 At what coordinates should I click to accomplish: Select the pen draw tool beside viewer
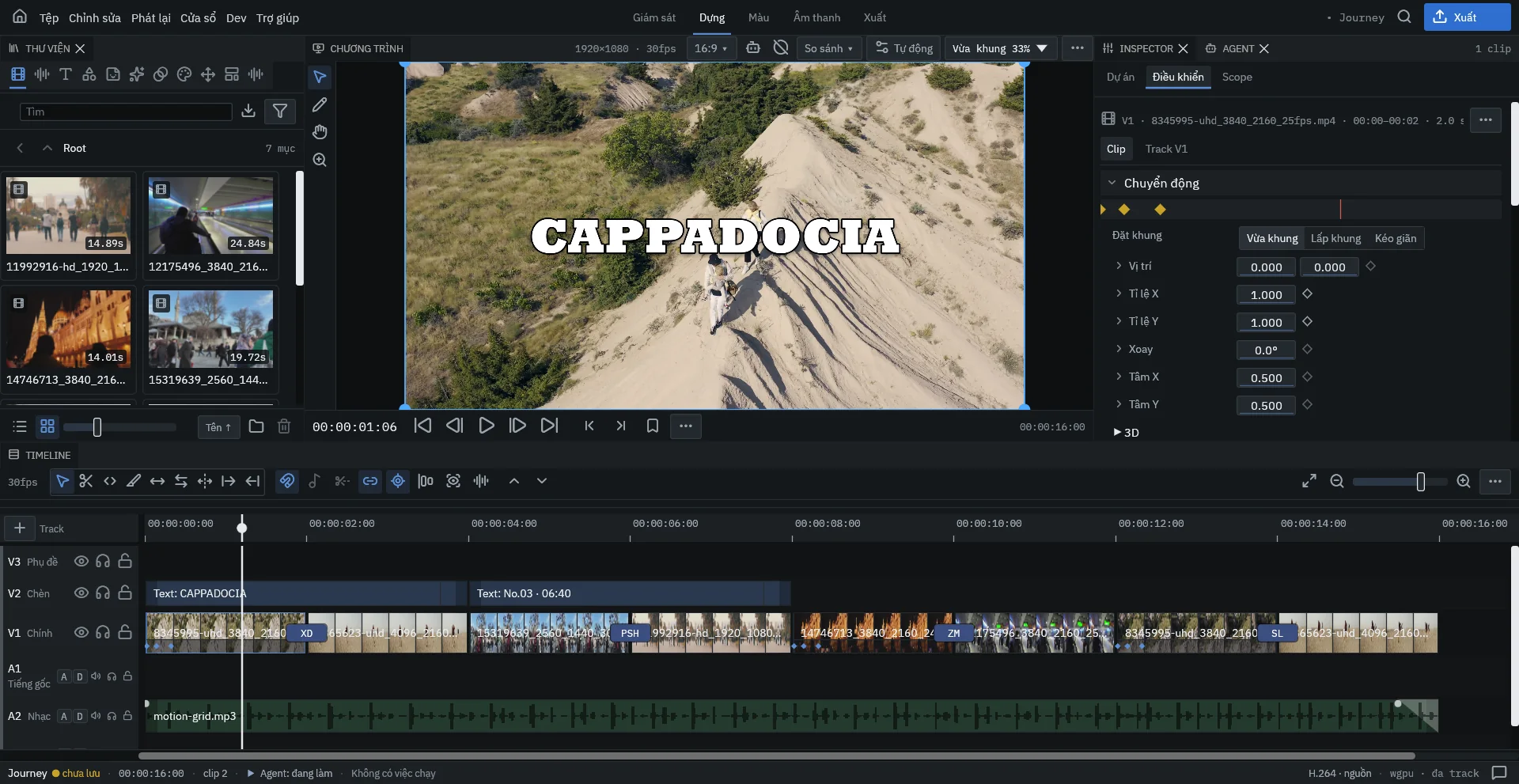(x=320, y=104)
